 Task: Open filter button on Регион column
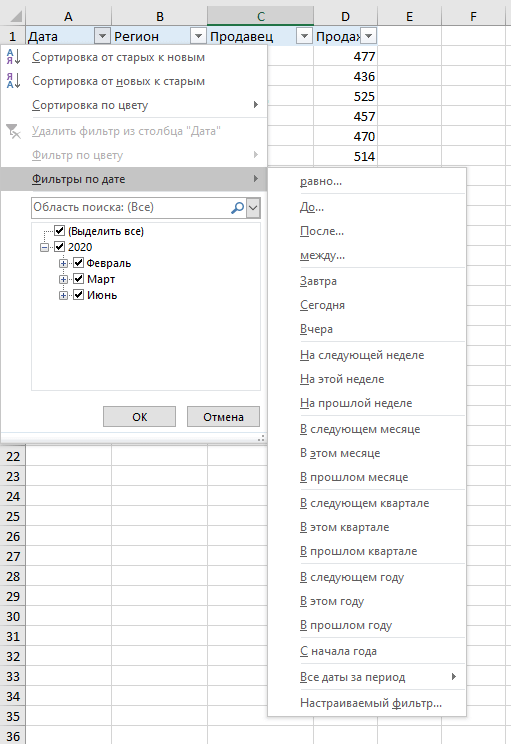(198, 36)
